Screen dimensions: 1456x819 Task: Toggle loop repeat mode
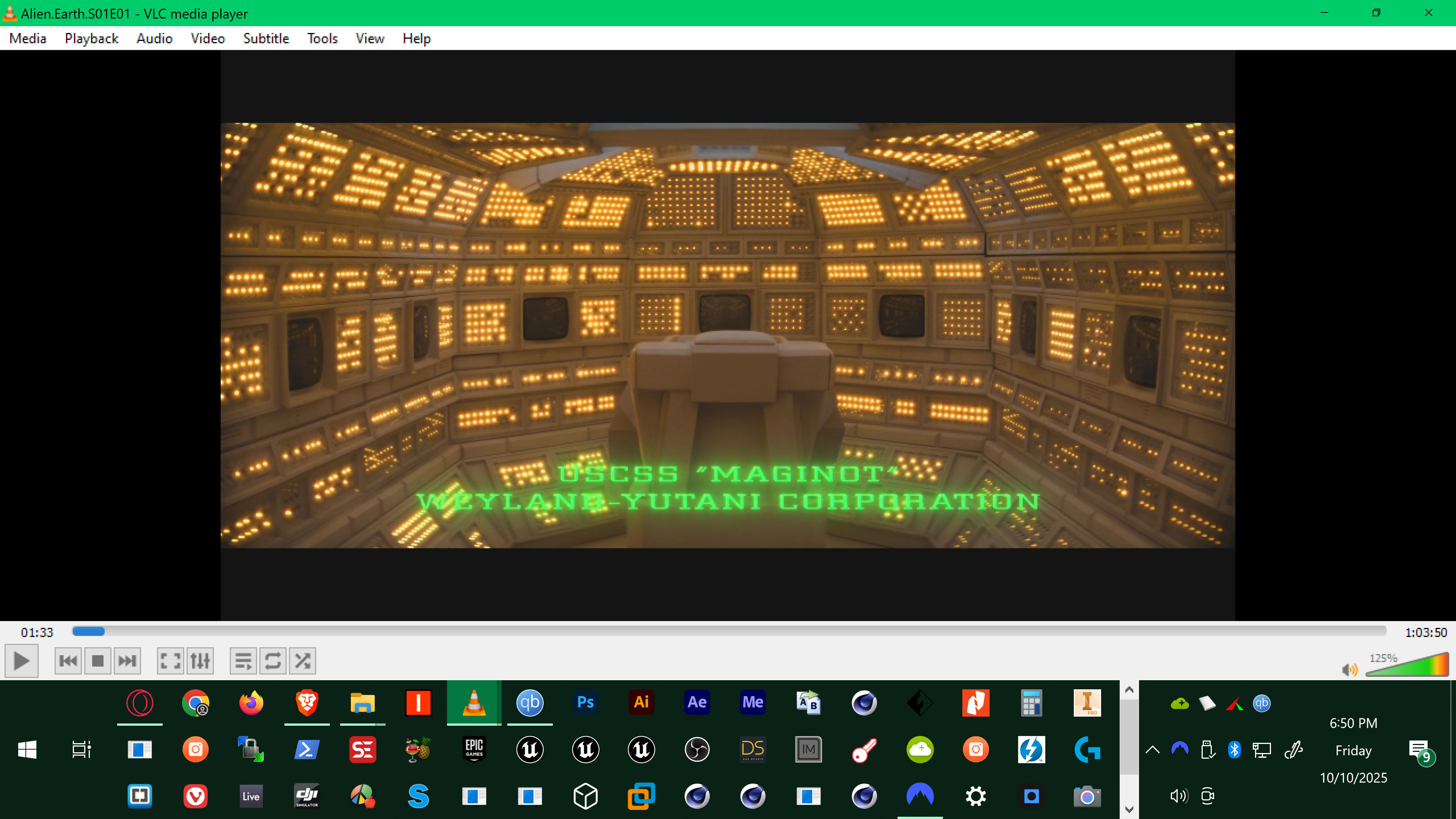click(273, 661)
